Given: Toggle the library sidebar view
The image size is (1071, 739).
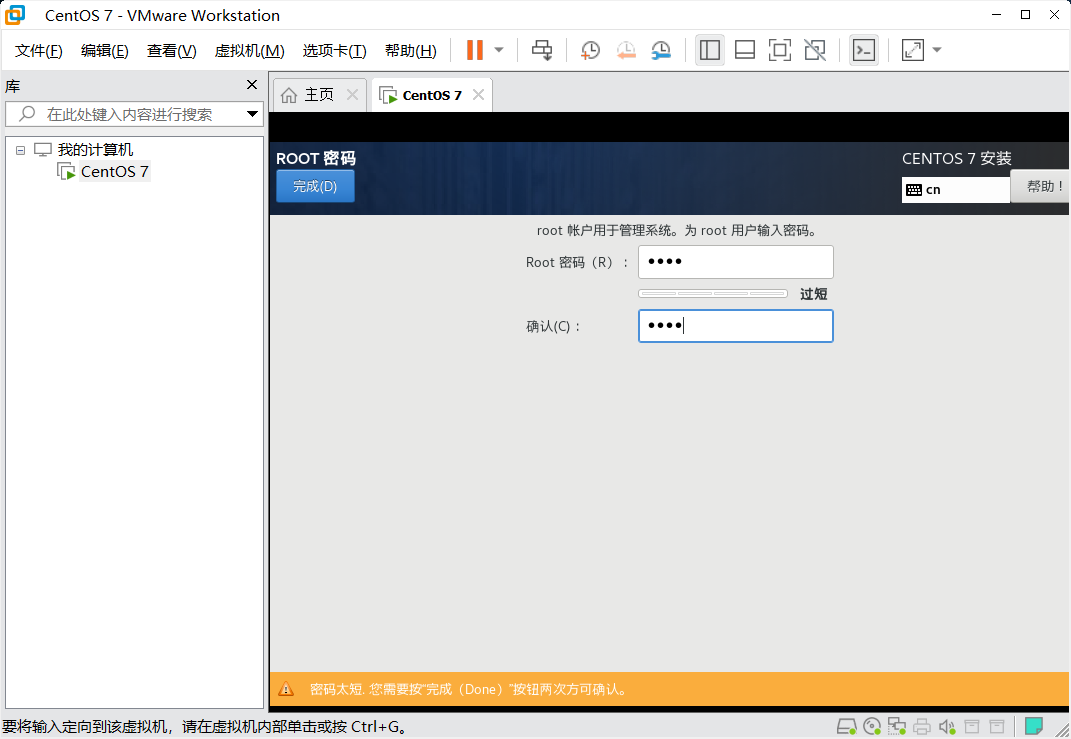Looking at the screenshot, I should coord(710,50).
